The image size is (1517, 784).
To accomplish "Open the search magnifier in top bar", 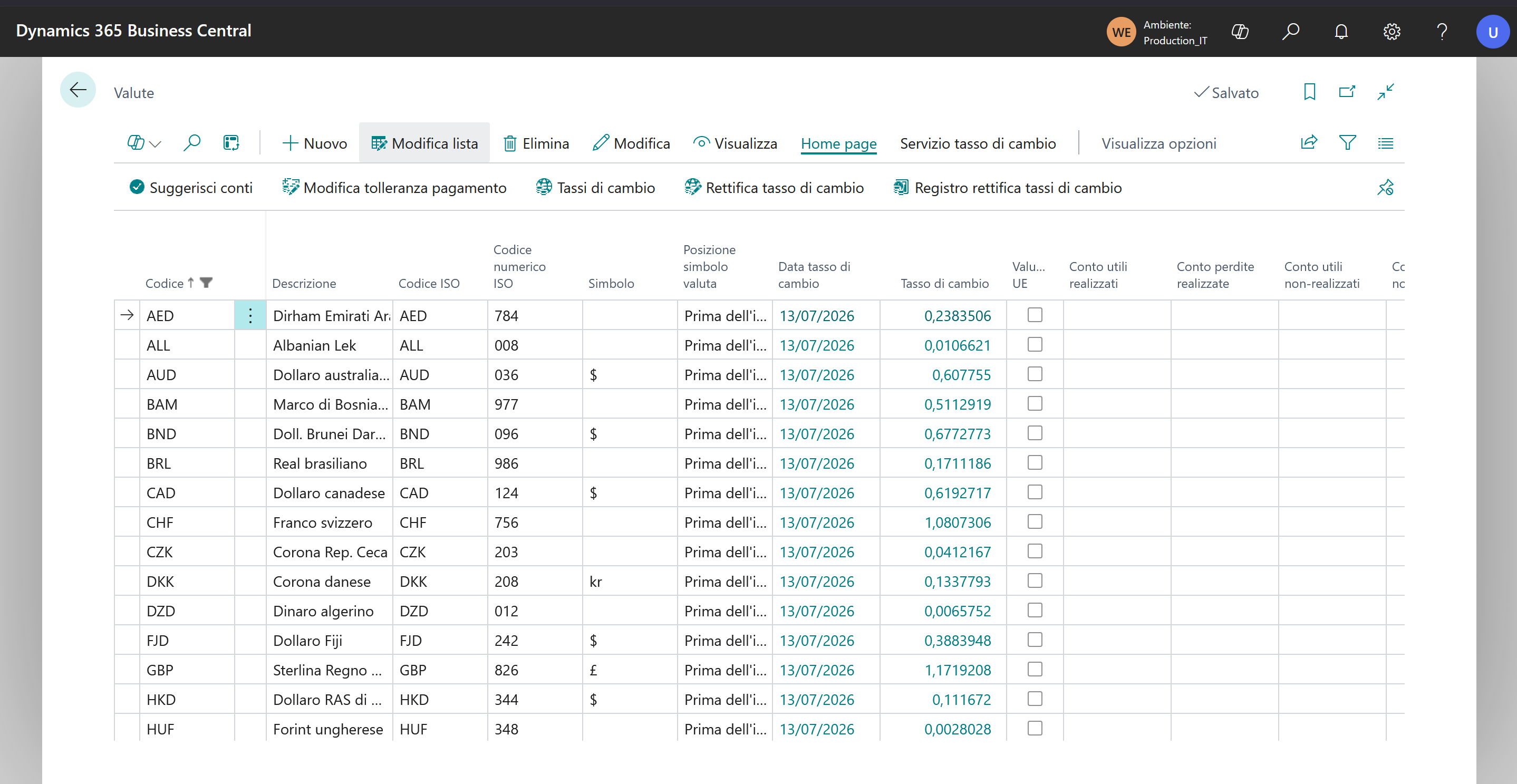I will pos(1291,31).
